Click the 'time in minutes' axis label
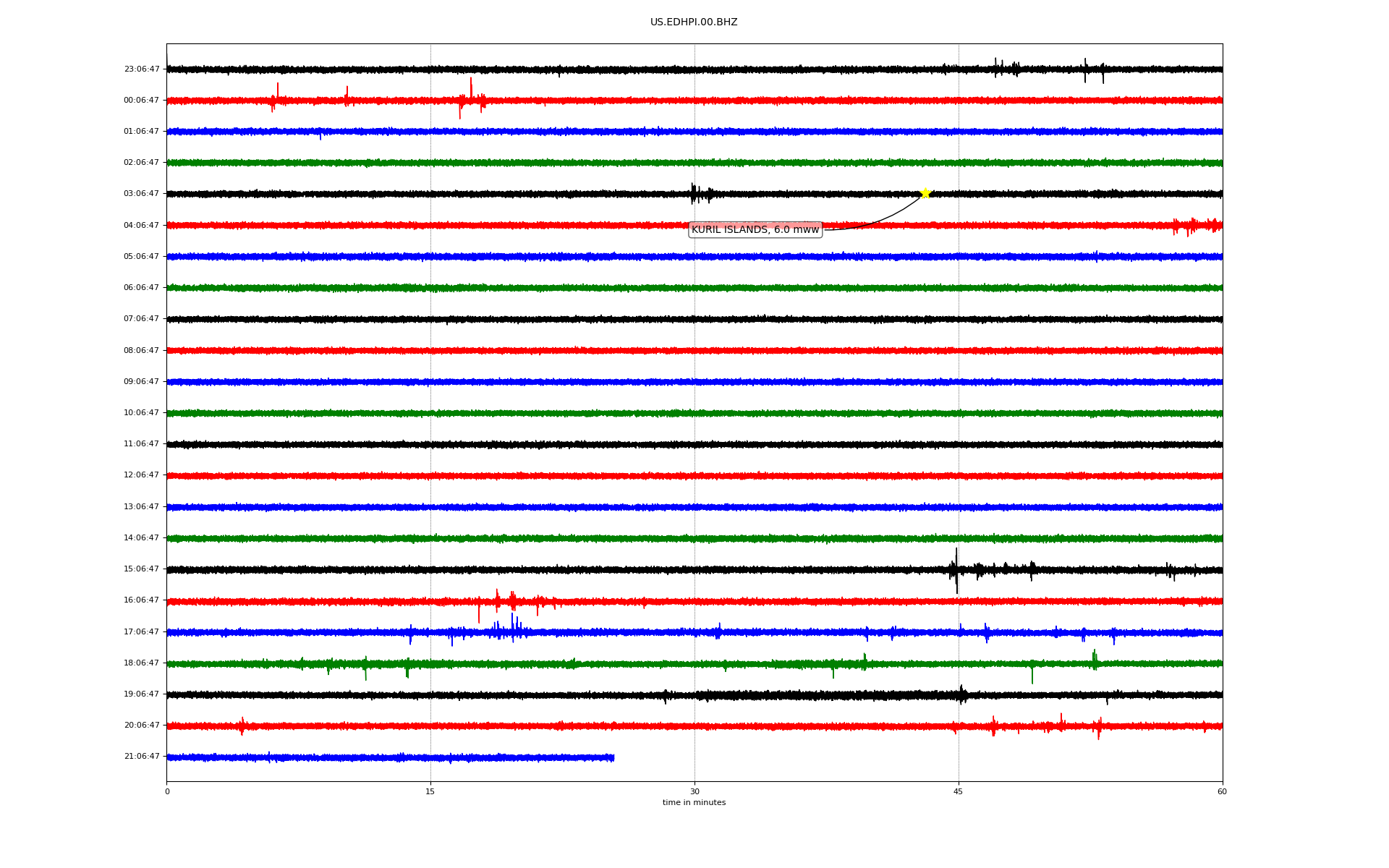1389x868 pixels. coord(694,803)
